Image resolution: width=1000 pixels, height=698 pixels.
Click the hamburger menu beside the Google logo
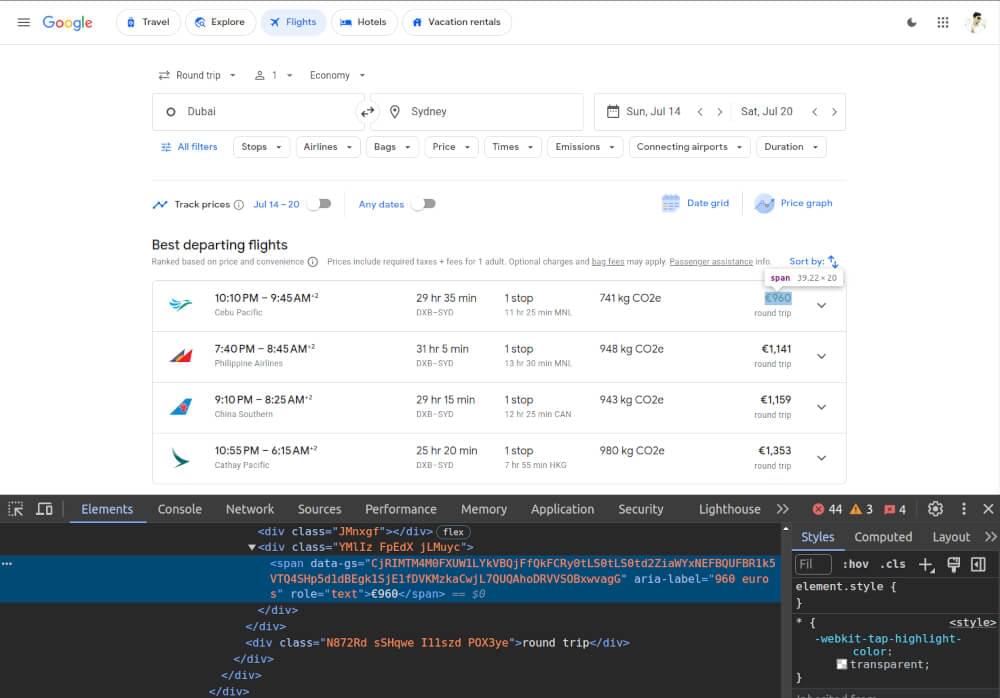click(x=24, y=21)
